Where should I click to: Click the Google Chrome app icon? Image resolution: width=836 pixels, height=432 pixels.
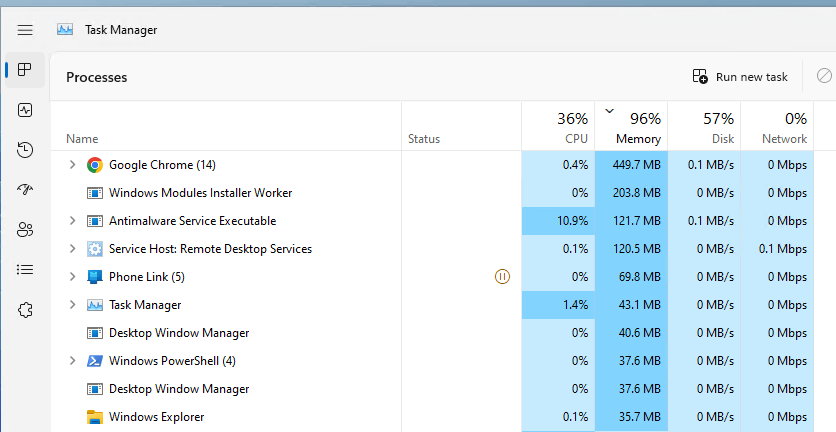pyautogui.click(x=95, y=165)
